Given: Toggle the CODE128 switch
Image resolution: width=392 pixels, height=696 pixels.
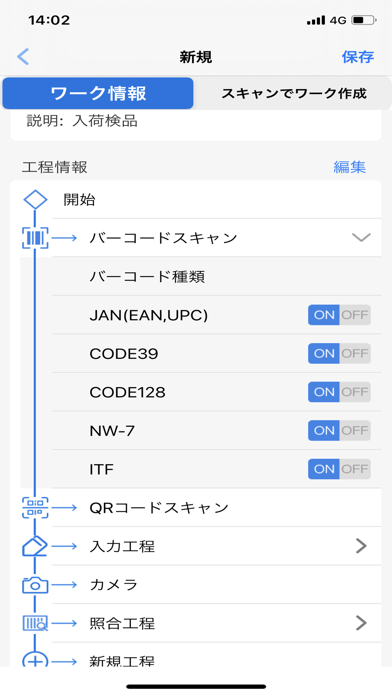Looking at the screenshot, I should 339,392.
